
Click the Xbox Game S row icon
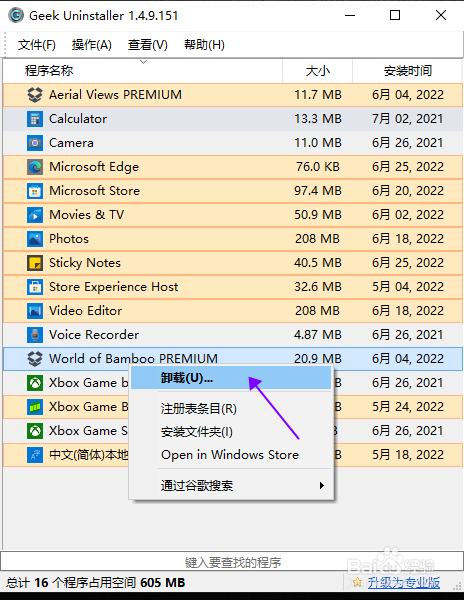pyautogui.click(x=35, y=431)
